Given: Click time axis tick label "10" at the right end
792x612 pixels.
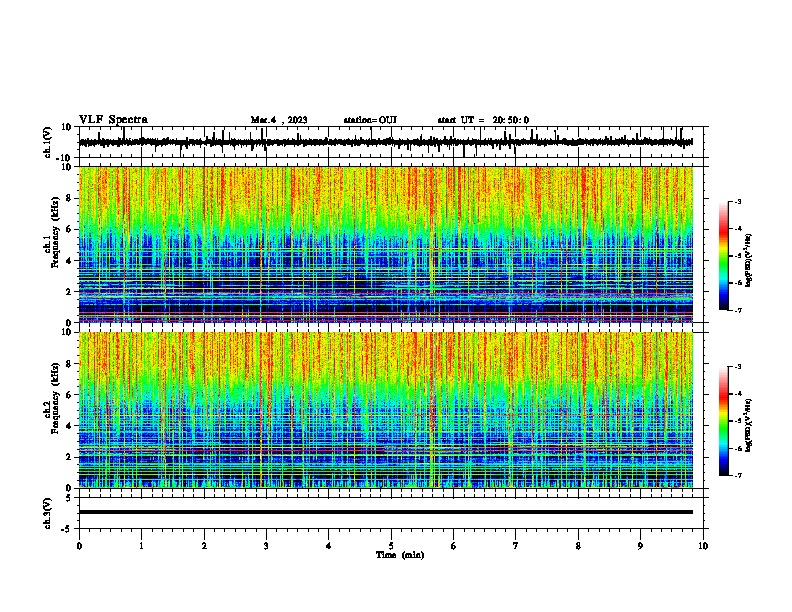Looking at the screenshot, I should (x=703, y=546).
